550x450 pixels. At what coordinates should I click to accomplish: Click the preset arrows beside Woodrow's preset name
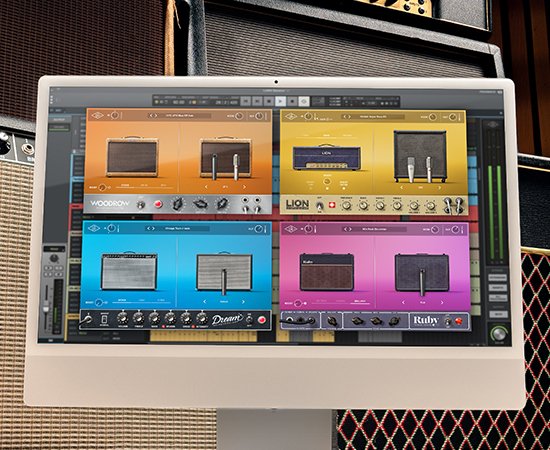[153, 115]
